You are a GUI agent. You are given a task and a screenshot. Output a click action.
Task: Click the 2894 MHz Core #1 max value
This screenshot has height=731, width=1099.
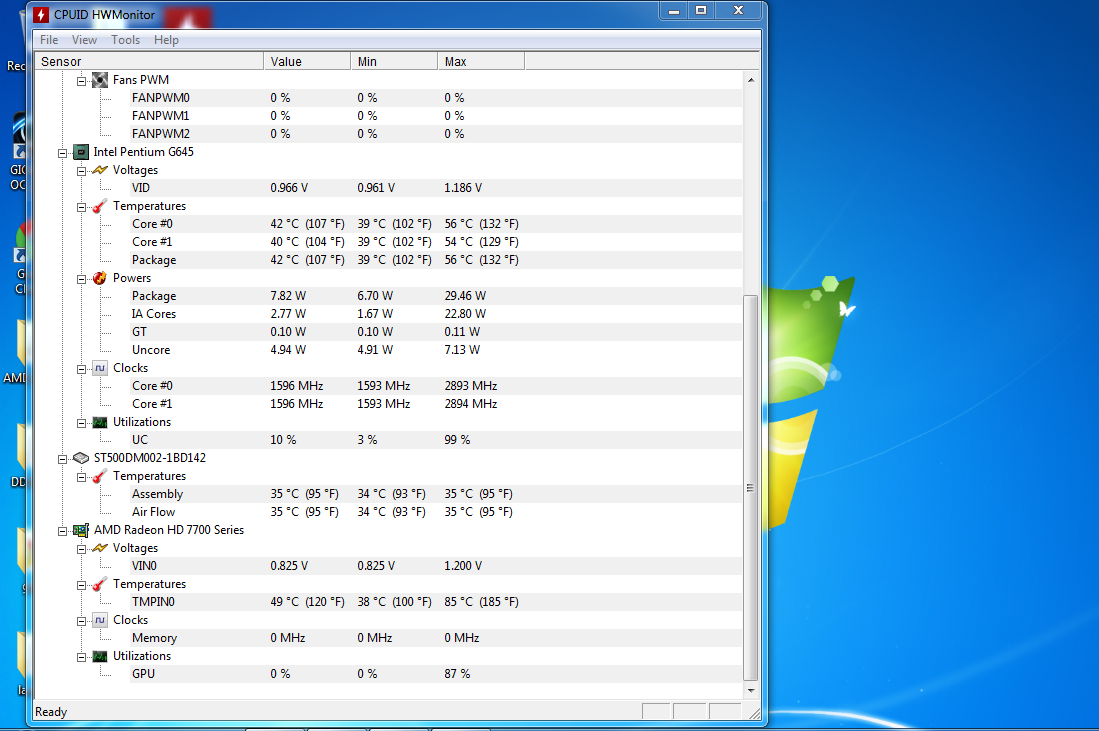[x=470, y=404]
